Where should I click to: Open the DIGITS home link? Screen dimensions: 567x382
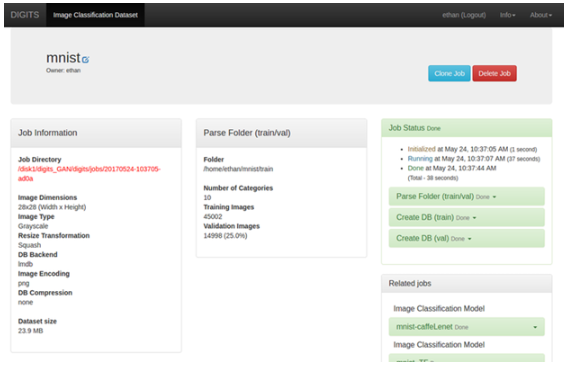click(25, 15)
